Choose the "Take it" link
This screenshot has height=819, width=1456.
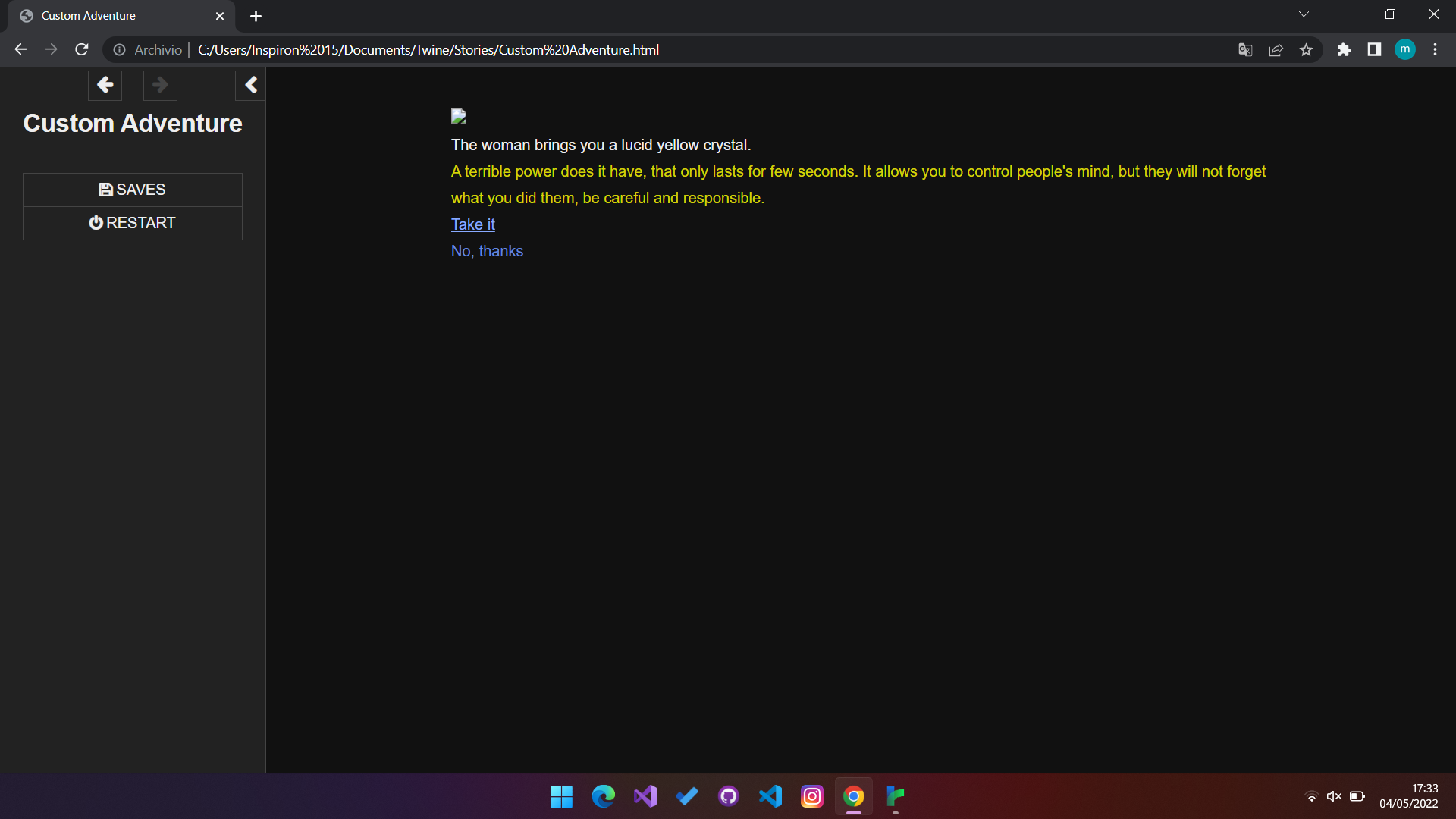coord(472,224)
